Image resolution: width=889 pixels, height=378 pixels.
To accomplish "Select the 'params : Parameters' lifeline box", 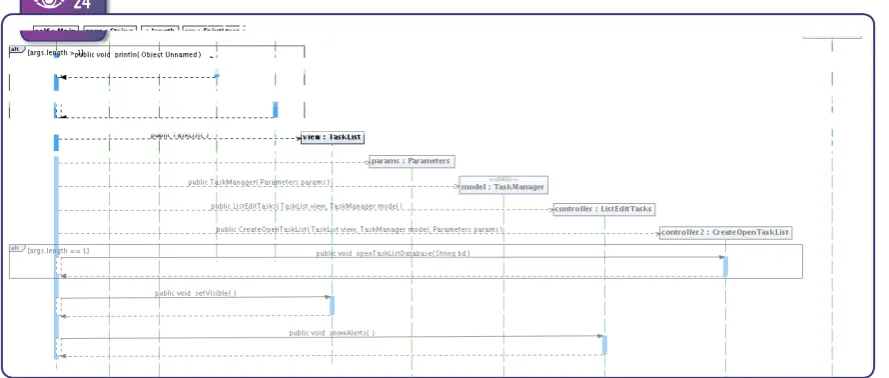I will [x=412, y=161].
